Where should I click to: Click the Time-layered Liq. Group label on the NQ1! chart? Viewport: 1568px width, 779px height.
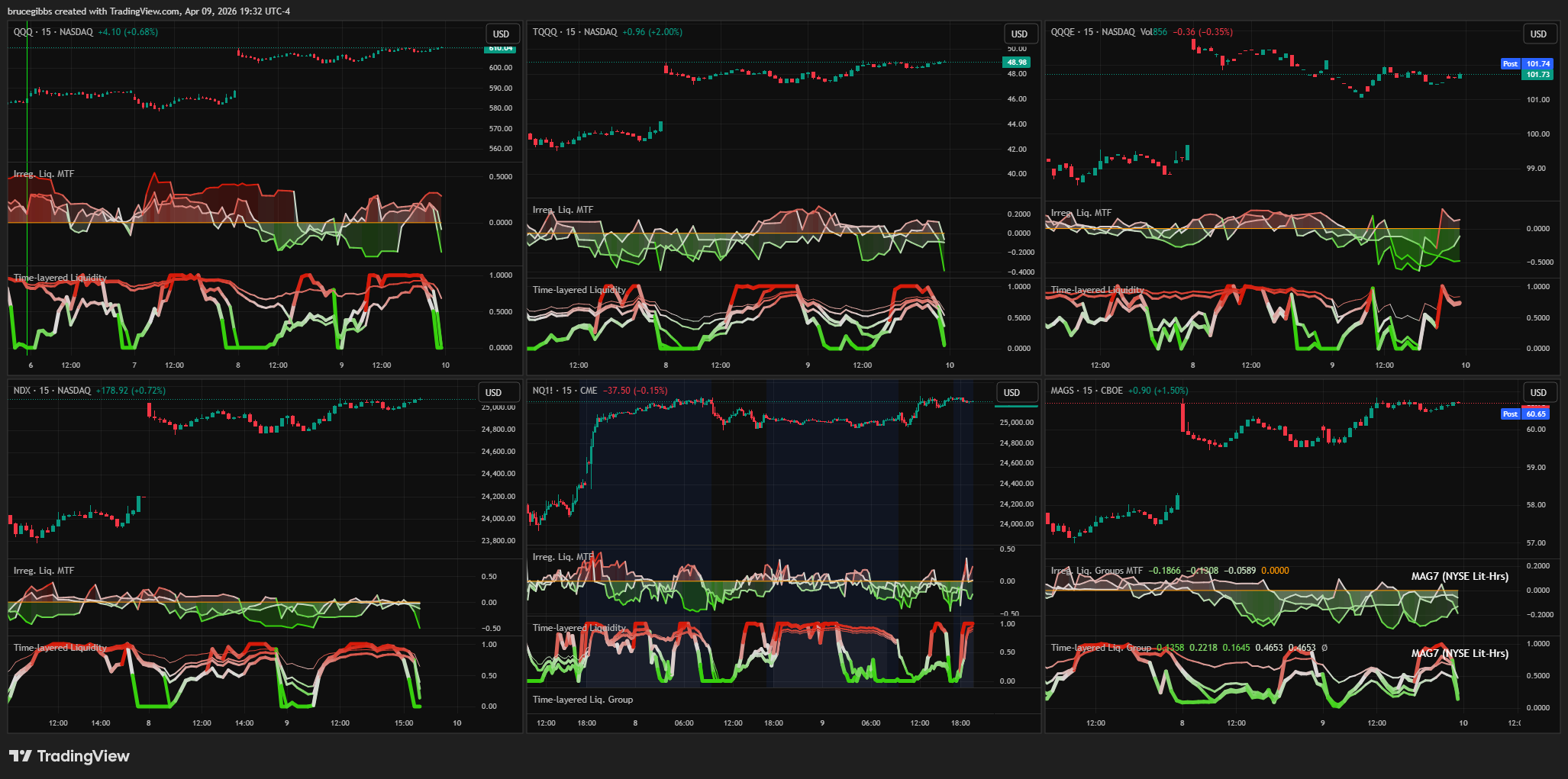pyautogui.click(x=582, y=700)
